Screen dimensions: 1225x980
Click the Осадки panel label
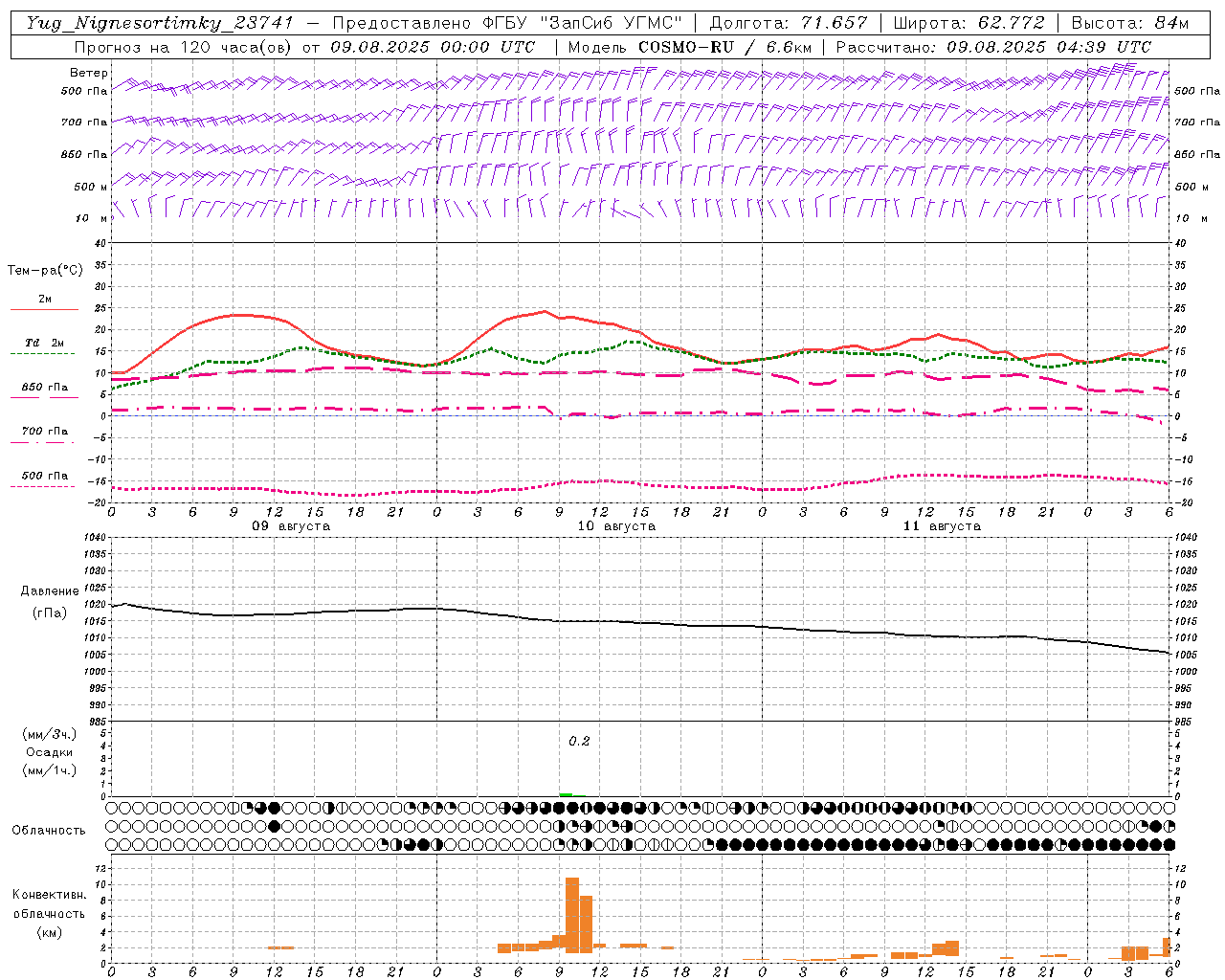50,752
